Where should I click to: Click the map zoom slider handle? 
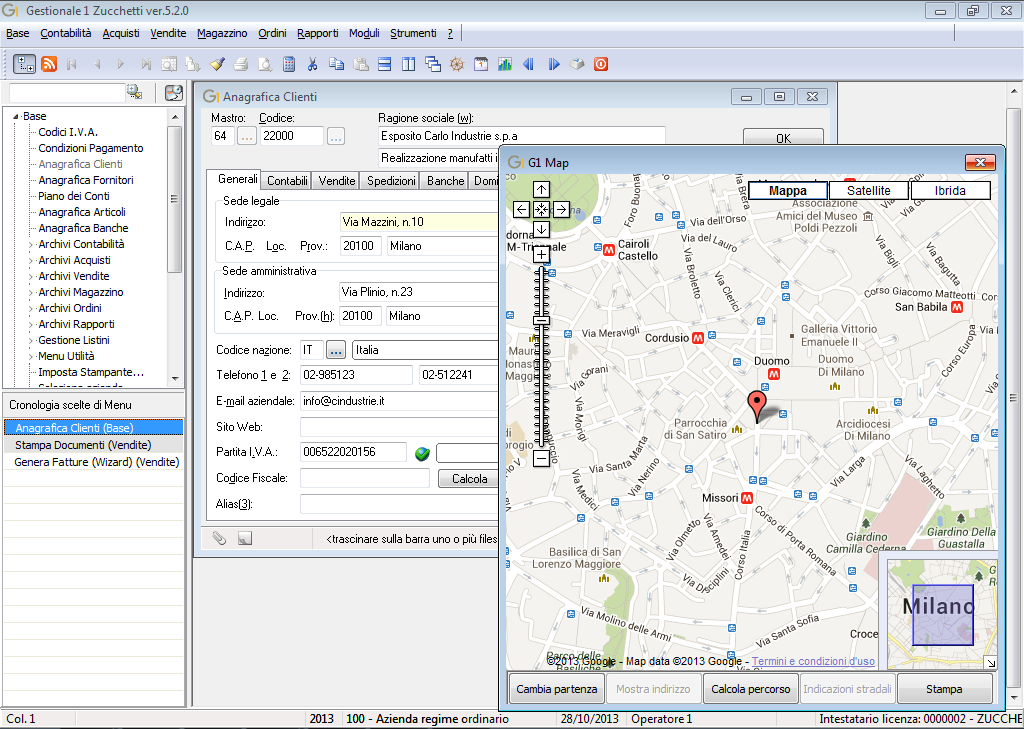(541, 320)
